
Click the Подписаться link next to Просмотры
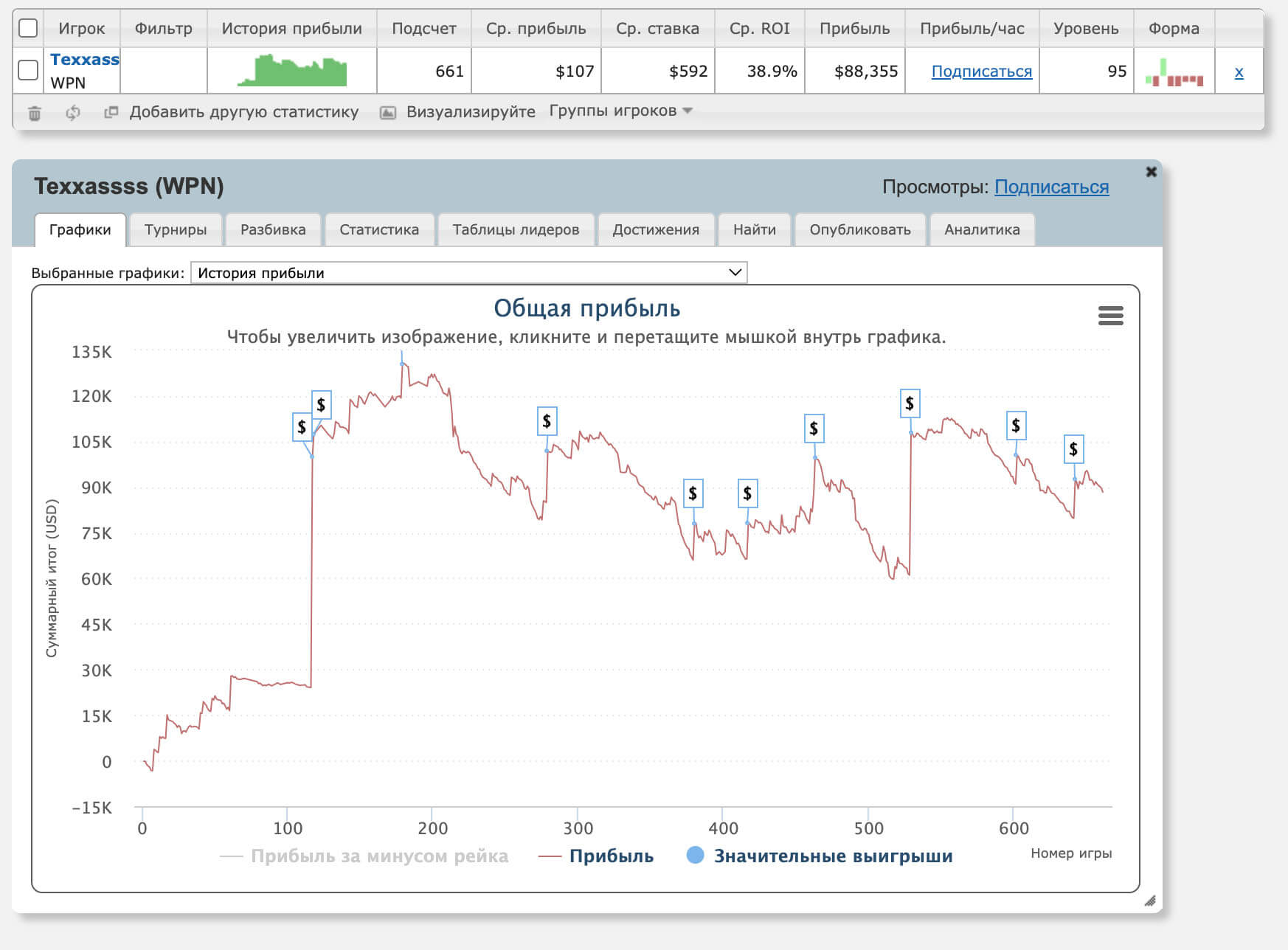pos(1051,187)
